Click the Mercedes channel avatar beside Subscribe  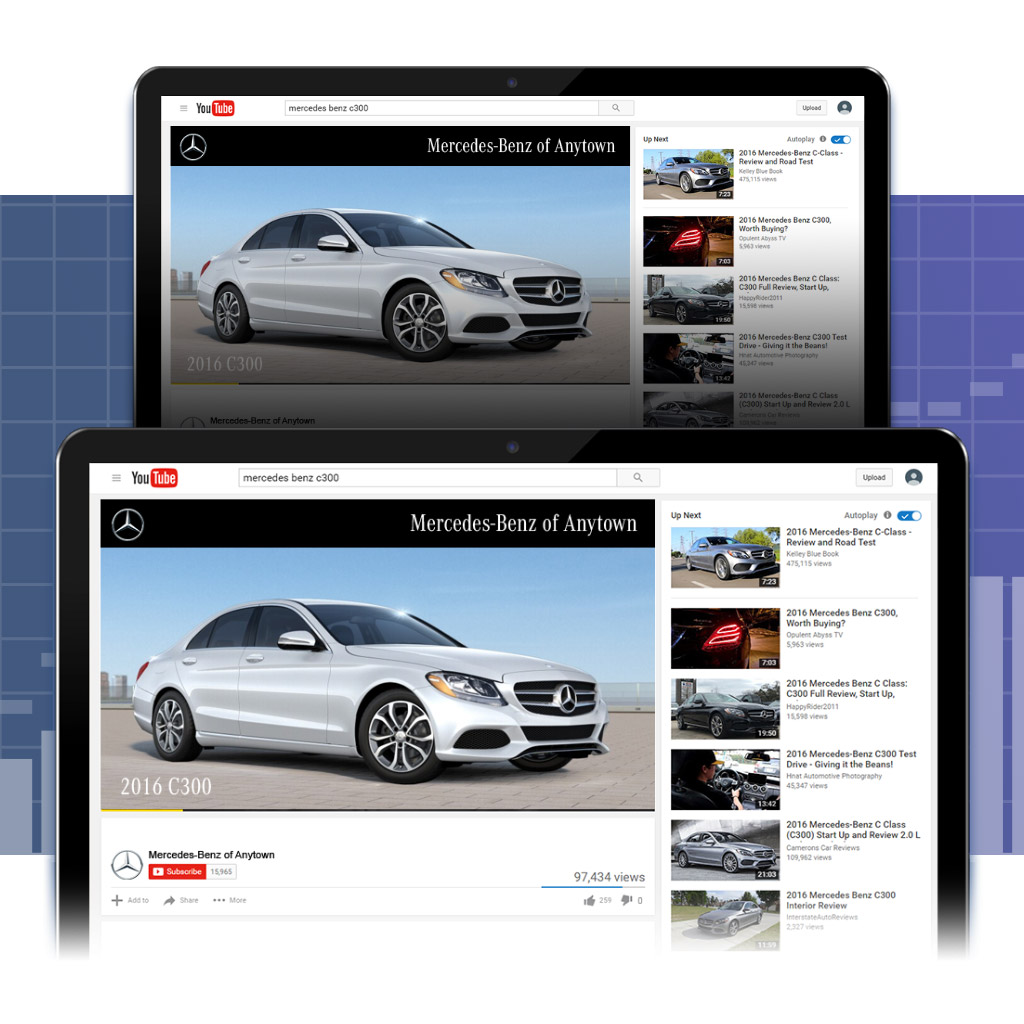(127, 865)
